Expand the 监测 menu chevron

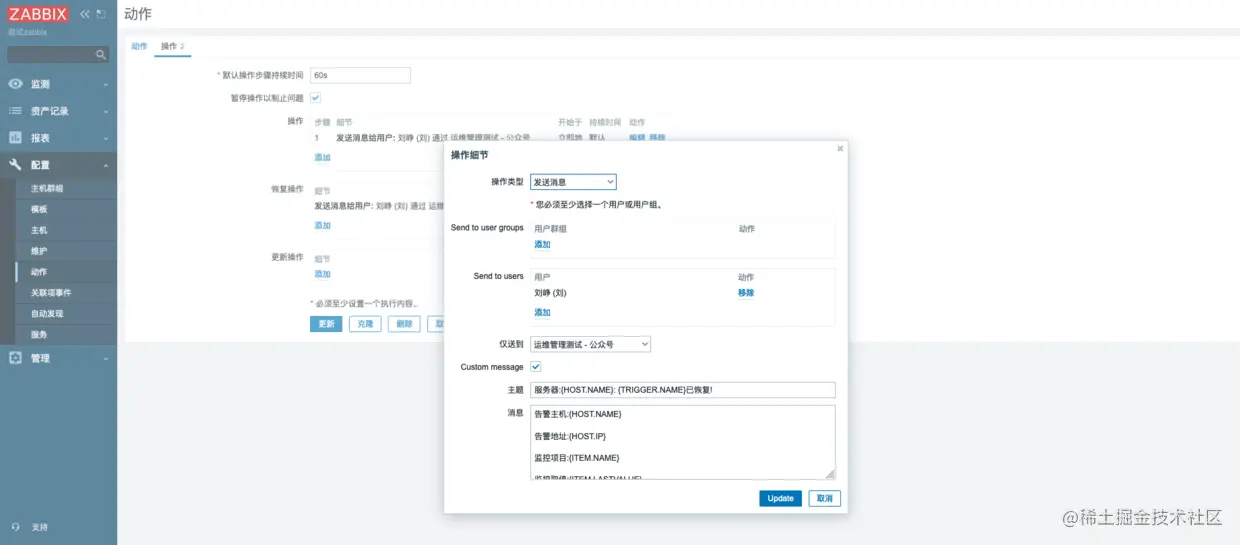106,84
